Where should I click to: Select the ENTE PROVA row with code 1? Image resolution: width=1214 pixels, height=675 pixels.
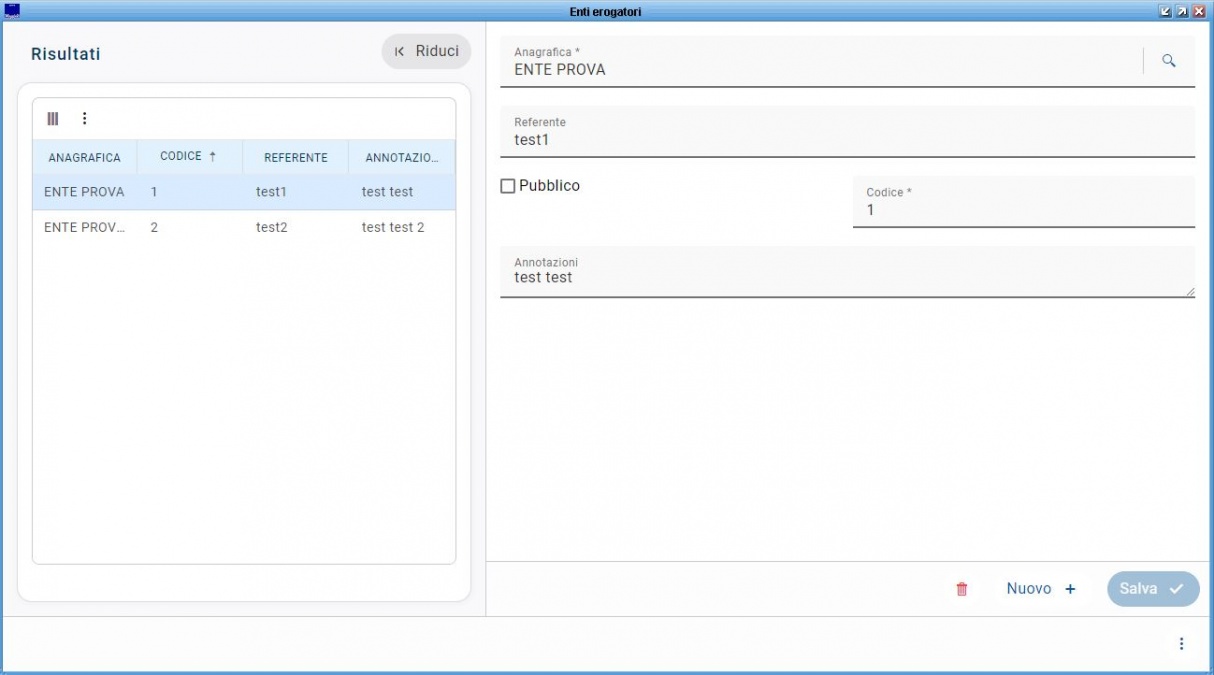[x=243, y=192]
